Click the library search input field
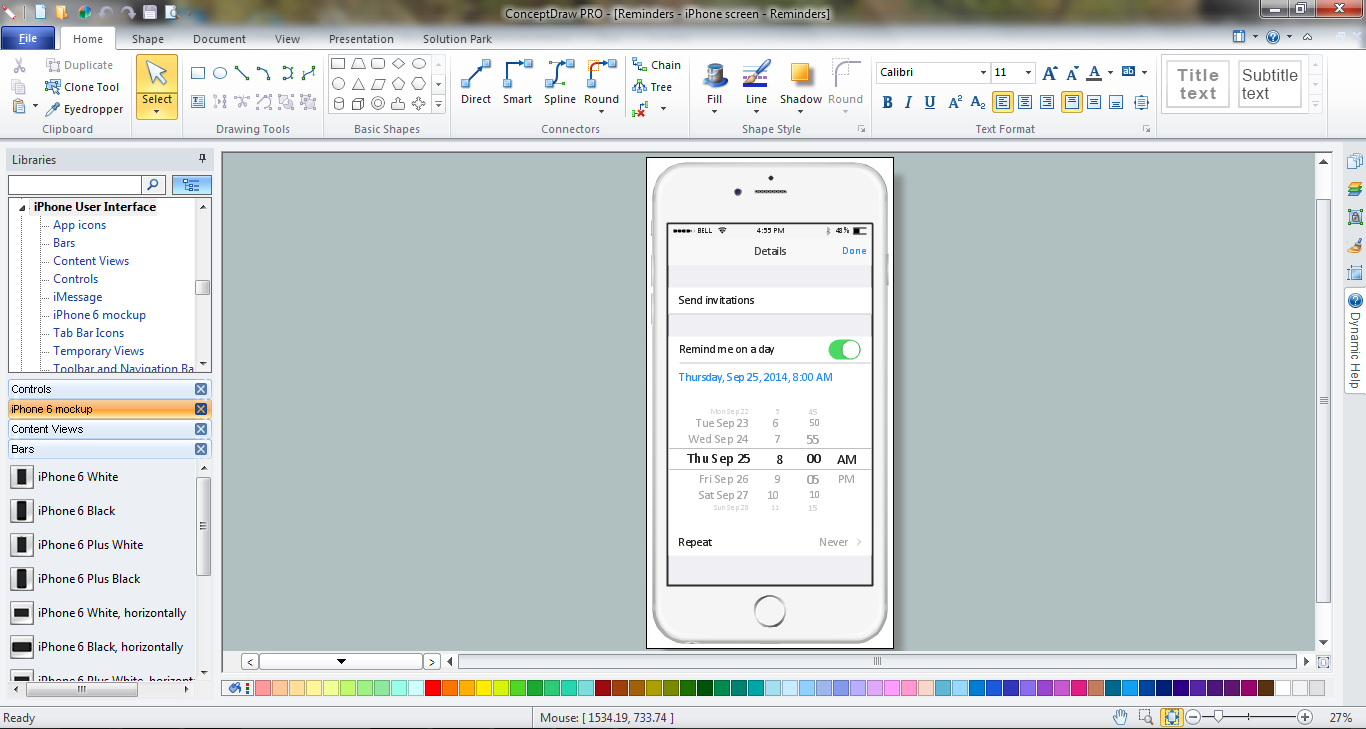Image resolution: width=1366 pixels, height=729 pixels. point(75,185)
